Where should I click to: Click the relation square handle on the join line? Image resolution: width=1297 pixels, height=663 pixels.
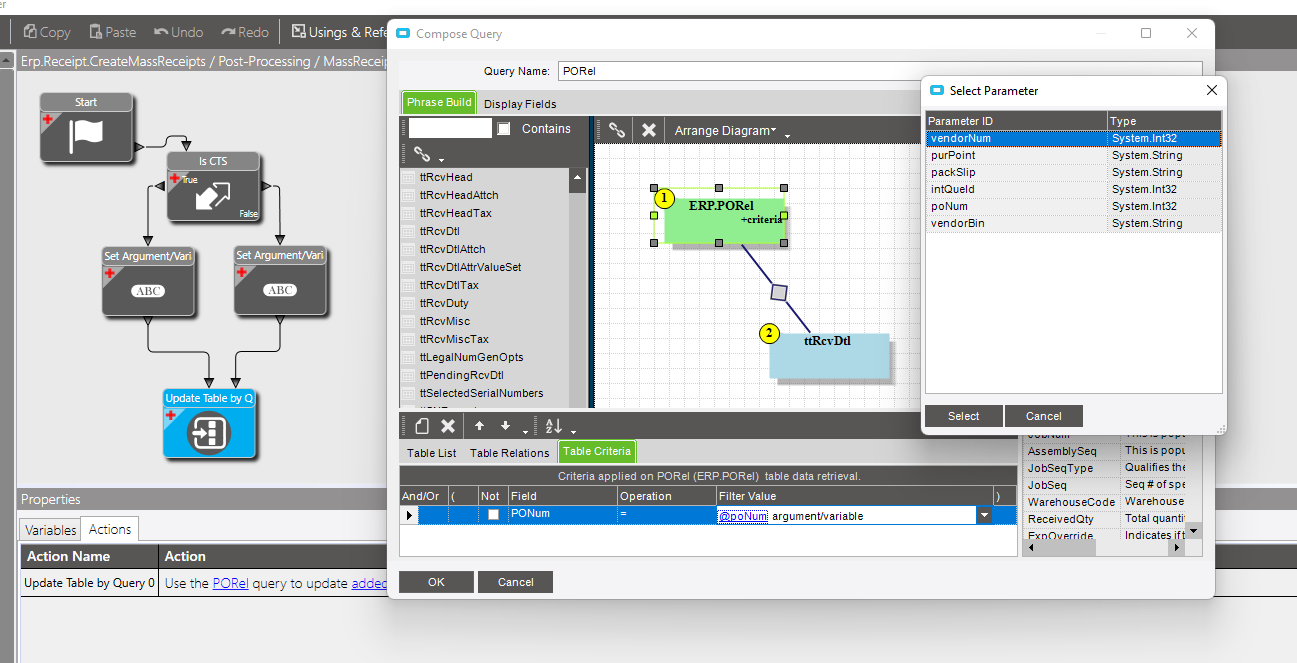(780, 292)
